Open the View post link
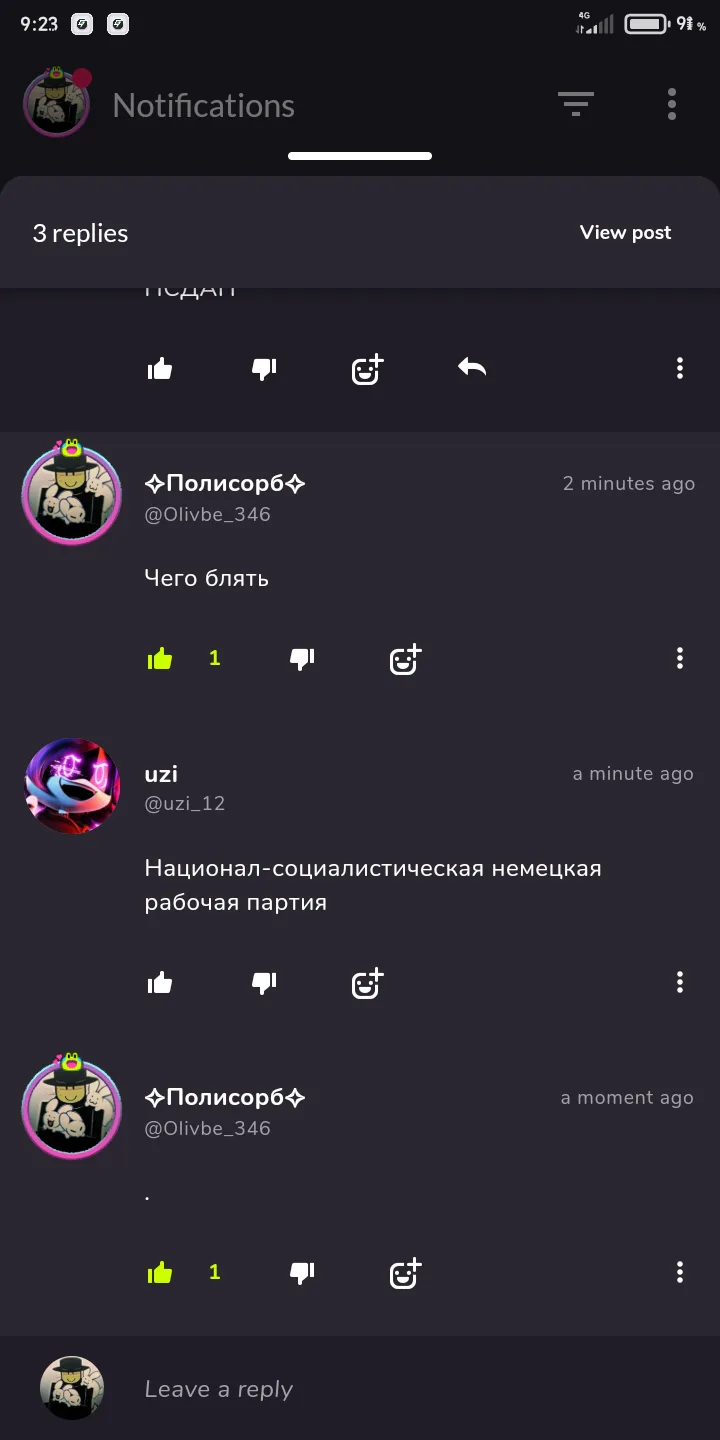Image resolution: width=720 pixels, height=1440 pixels. point(626,233)
